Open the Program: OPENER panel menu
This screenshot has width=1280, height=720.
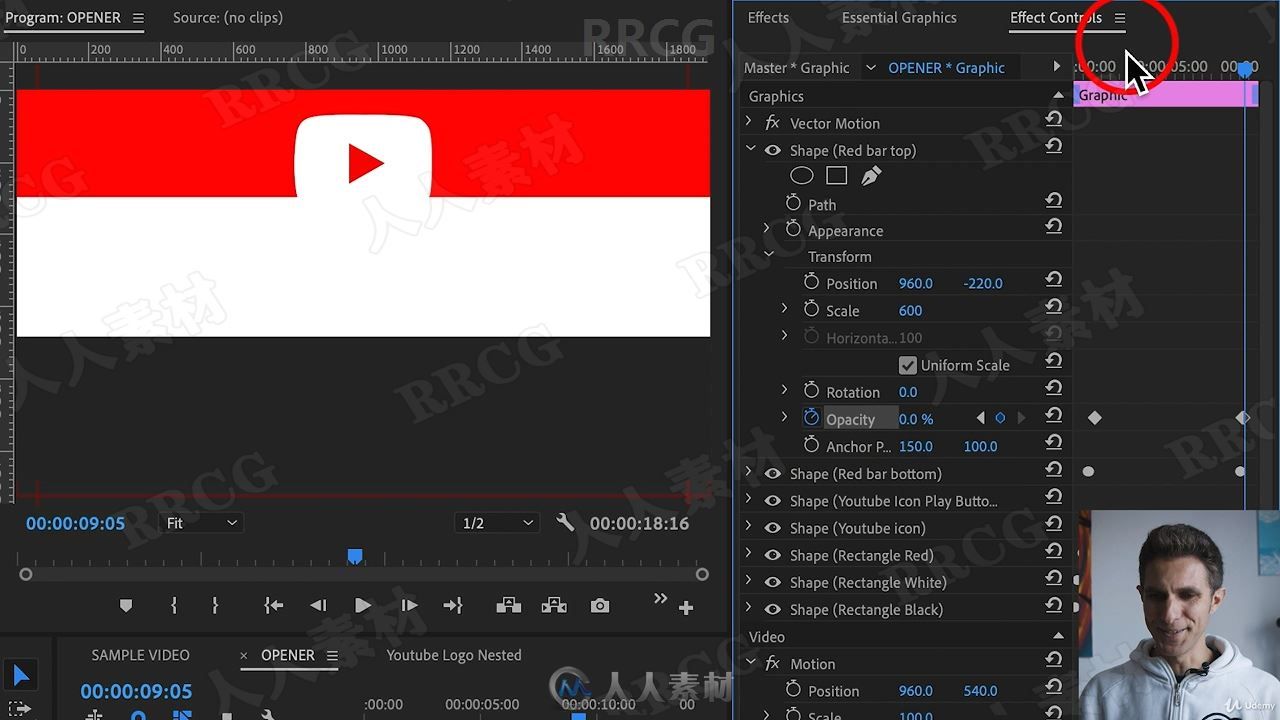(138, 18)
